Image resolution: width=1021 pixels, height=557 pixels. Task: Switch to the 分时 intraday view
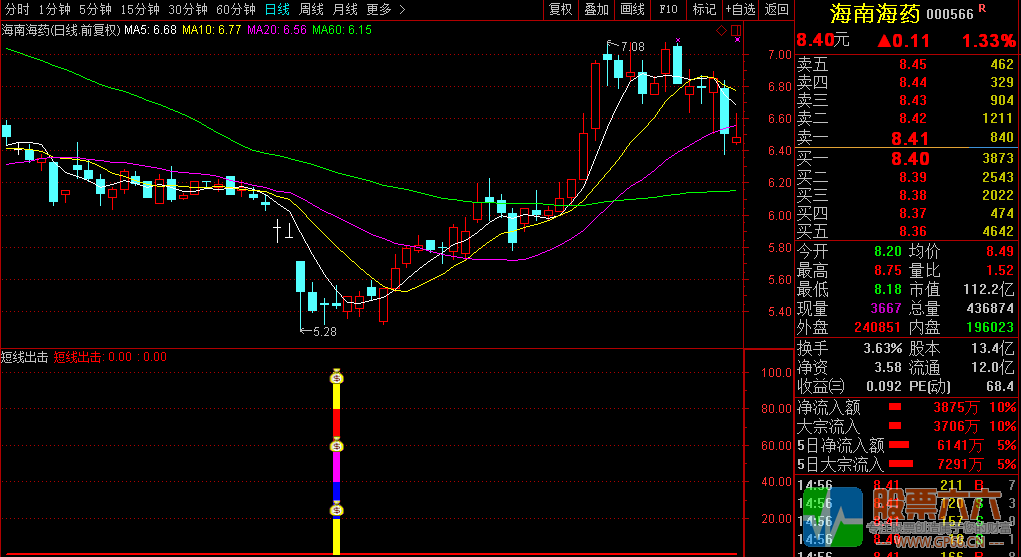coord(17,9)
